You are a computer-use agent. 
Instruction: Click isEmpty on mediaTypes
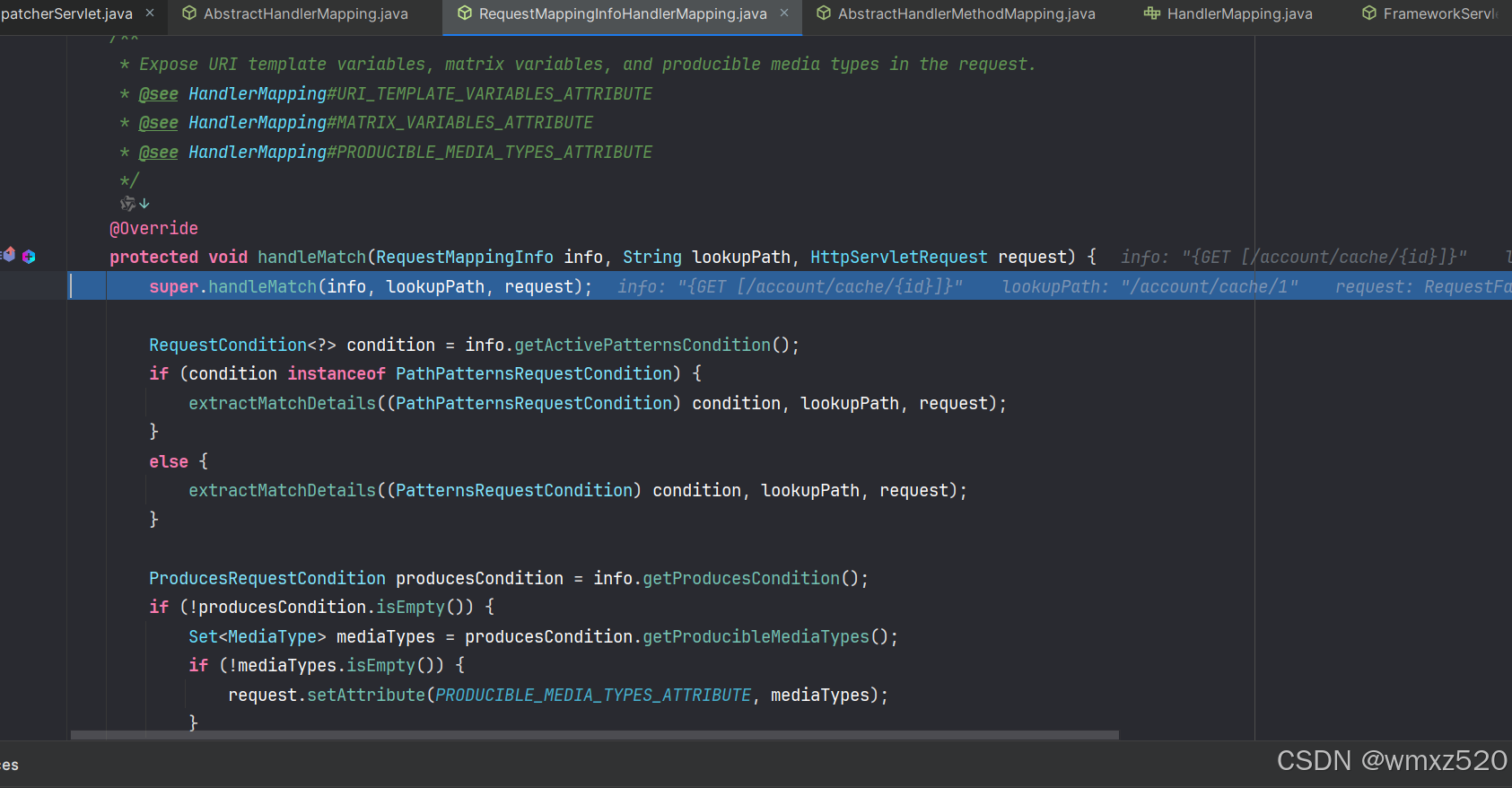(380, 665)
